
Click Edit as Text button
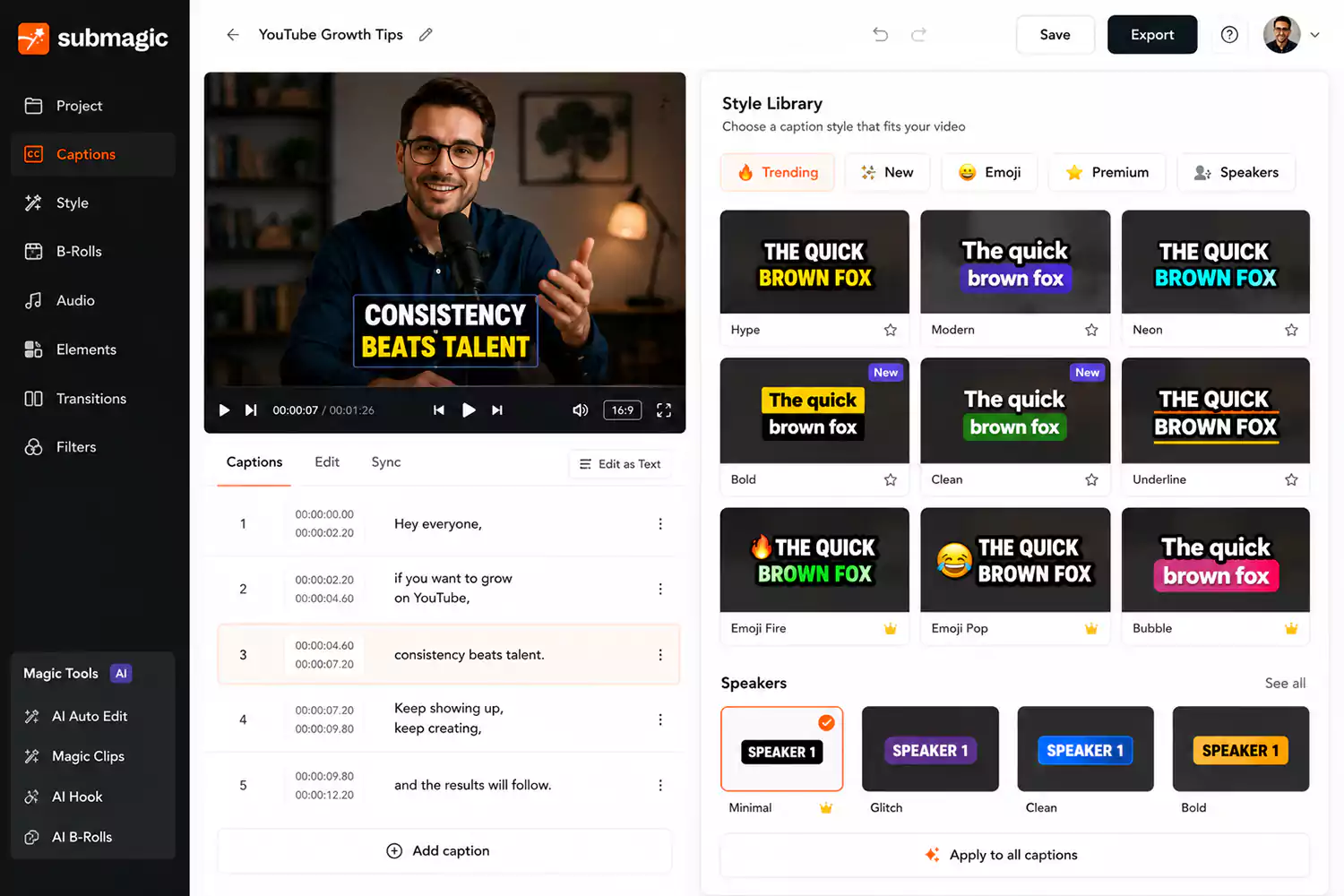(620, 464)
